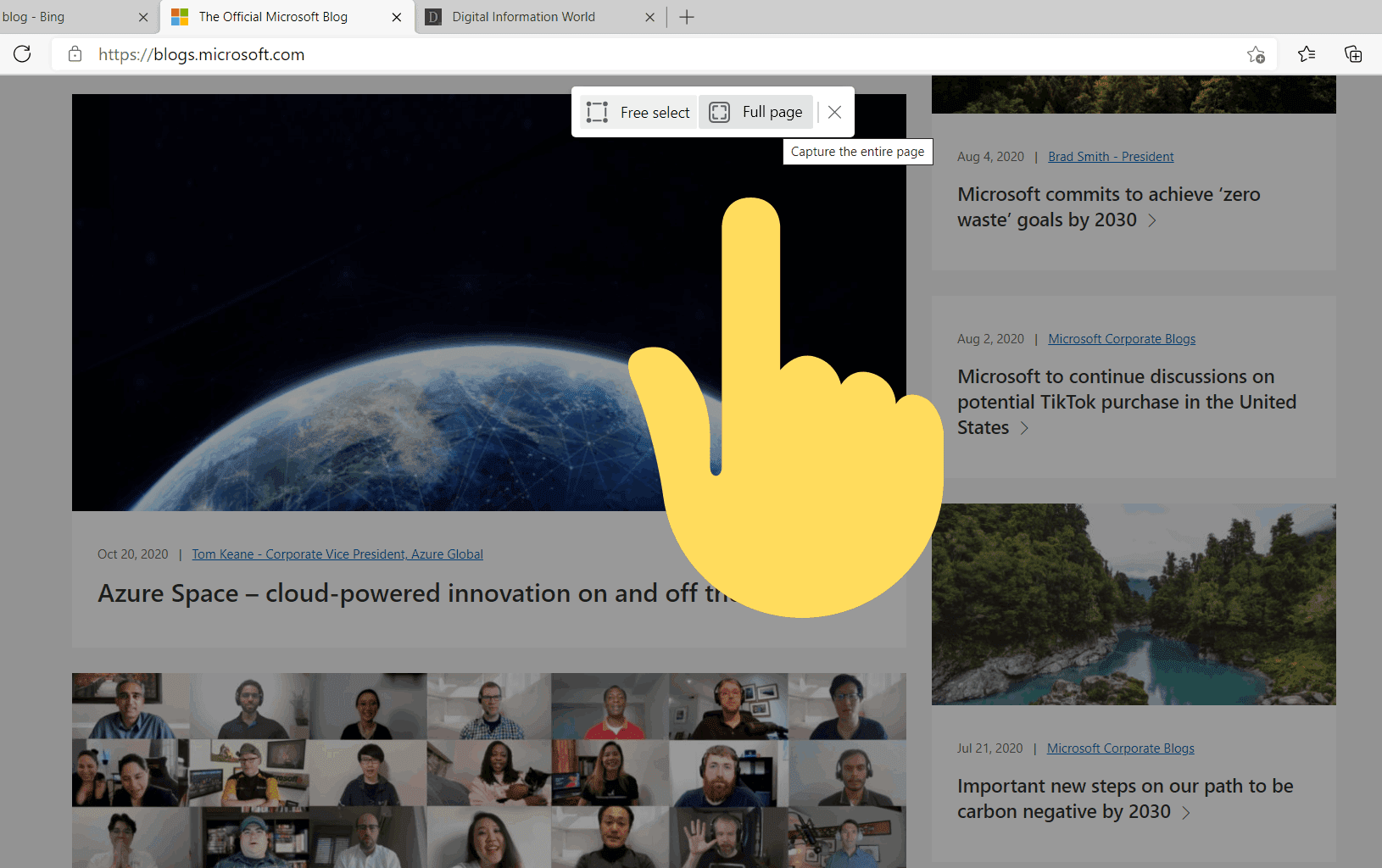The image size is (1382, 868).
Task: Open a new browser tab
Action: (687, 17)
